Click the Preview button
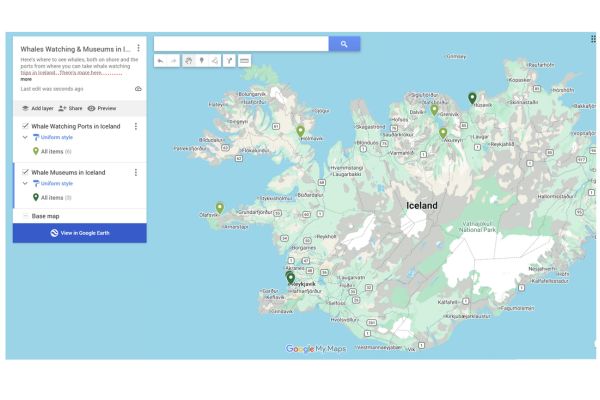This screenshot has height=400, width=600. (102, 108)
